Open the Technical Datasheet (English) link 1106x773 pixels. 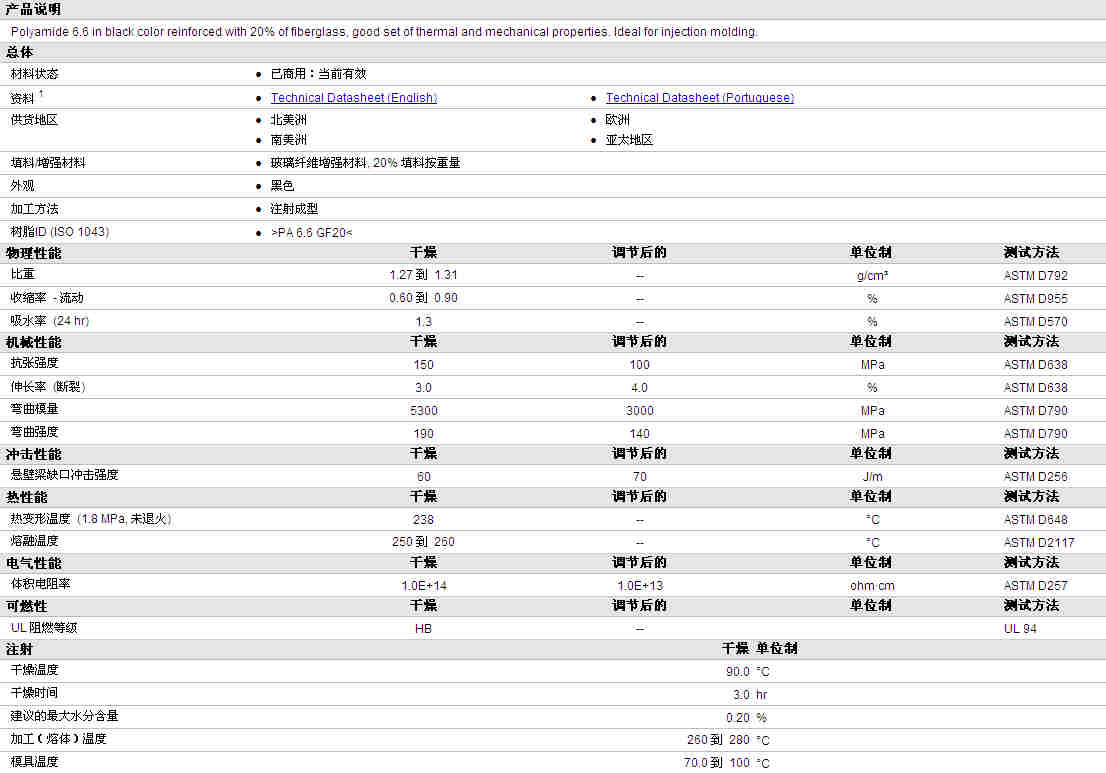point(353,98)
